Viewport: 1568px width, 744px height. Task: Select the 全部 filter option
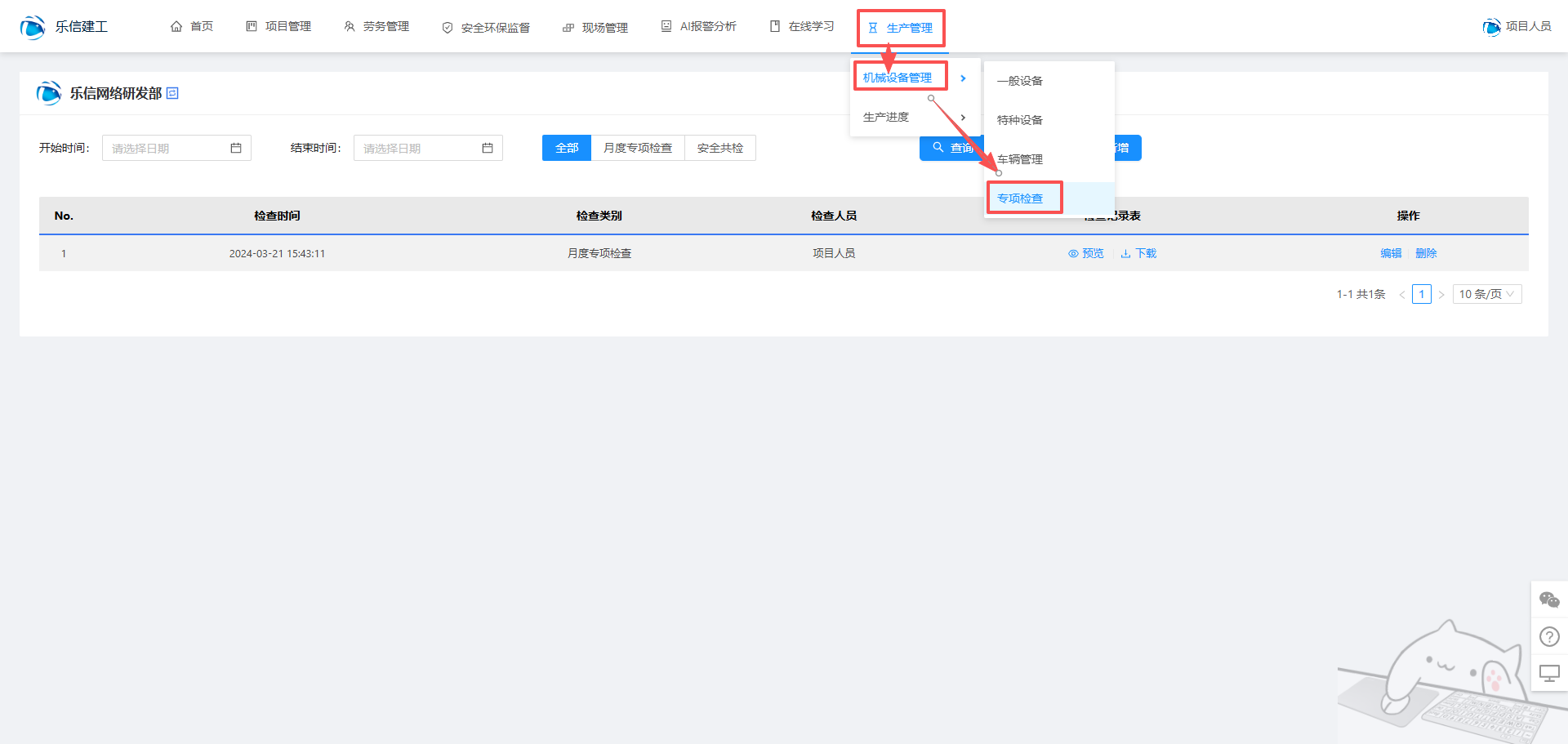click(567, 148)
